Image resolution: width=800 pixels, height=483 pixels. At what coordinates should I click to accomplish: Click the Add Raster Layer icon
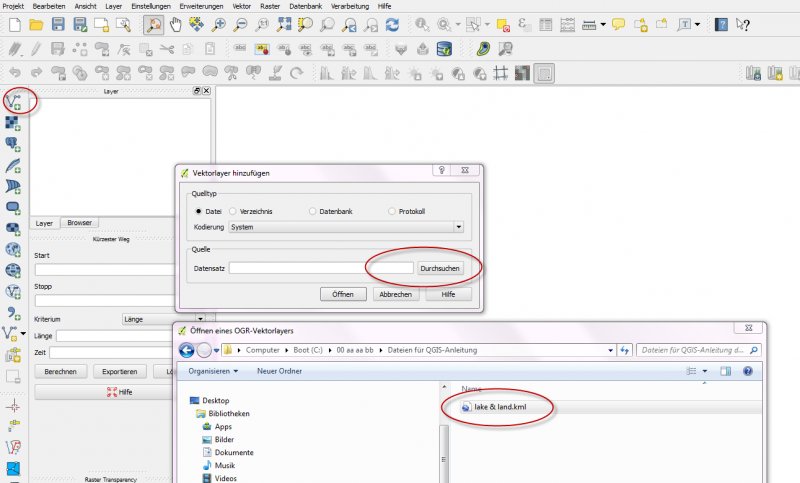(x=13, y=122)
